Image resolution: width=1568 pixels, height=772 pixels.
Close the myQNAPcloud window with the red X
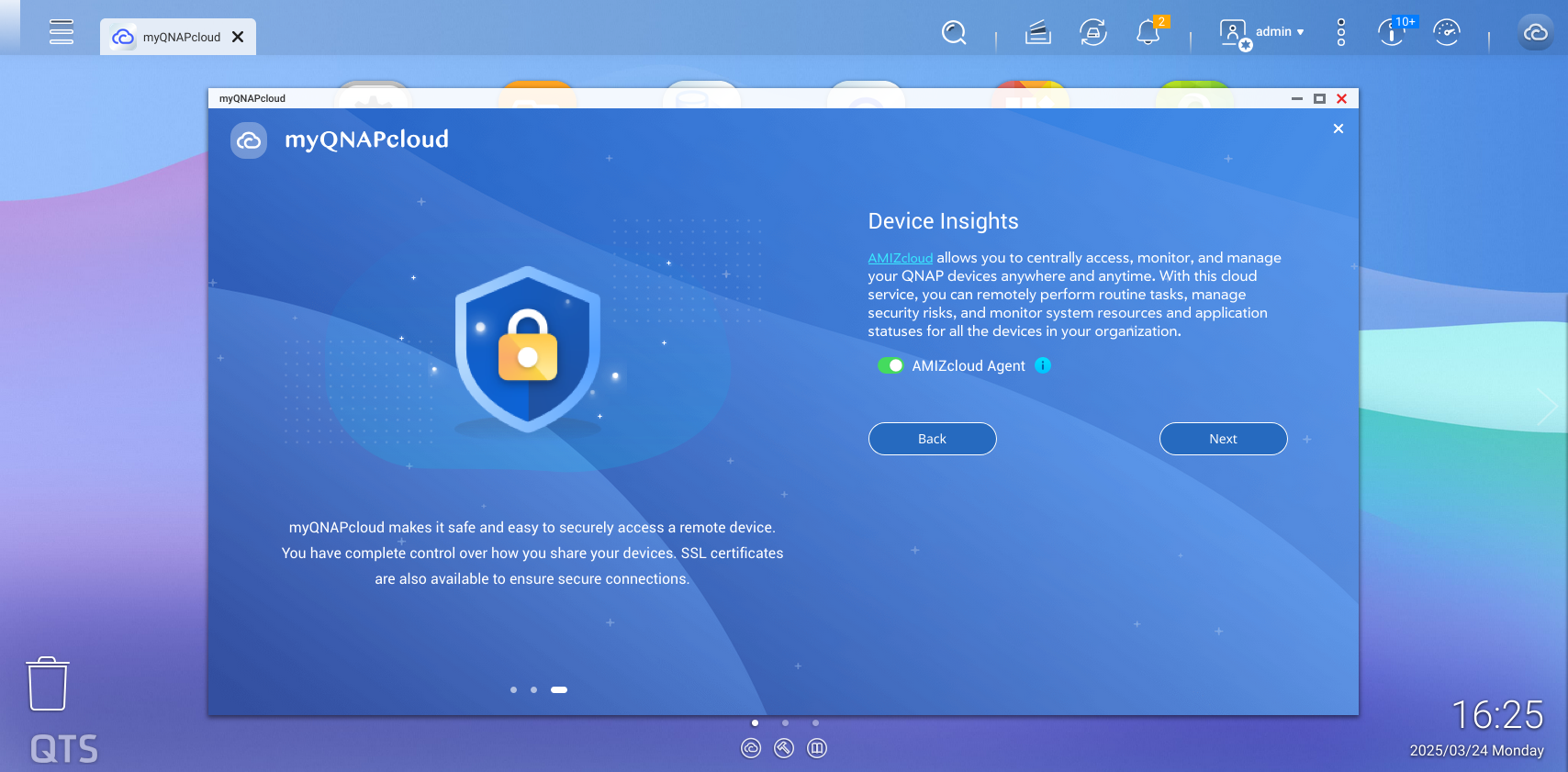click(x=1342, y=98)
